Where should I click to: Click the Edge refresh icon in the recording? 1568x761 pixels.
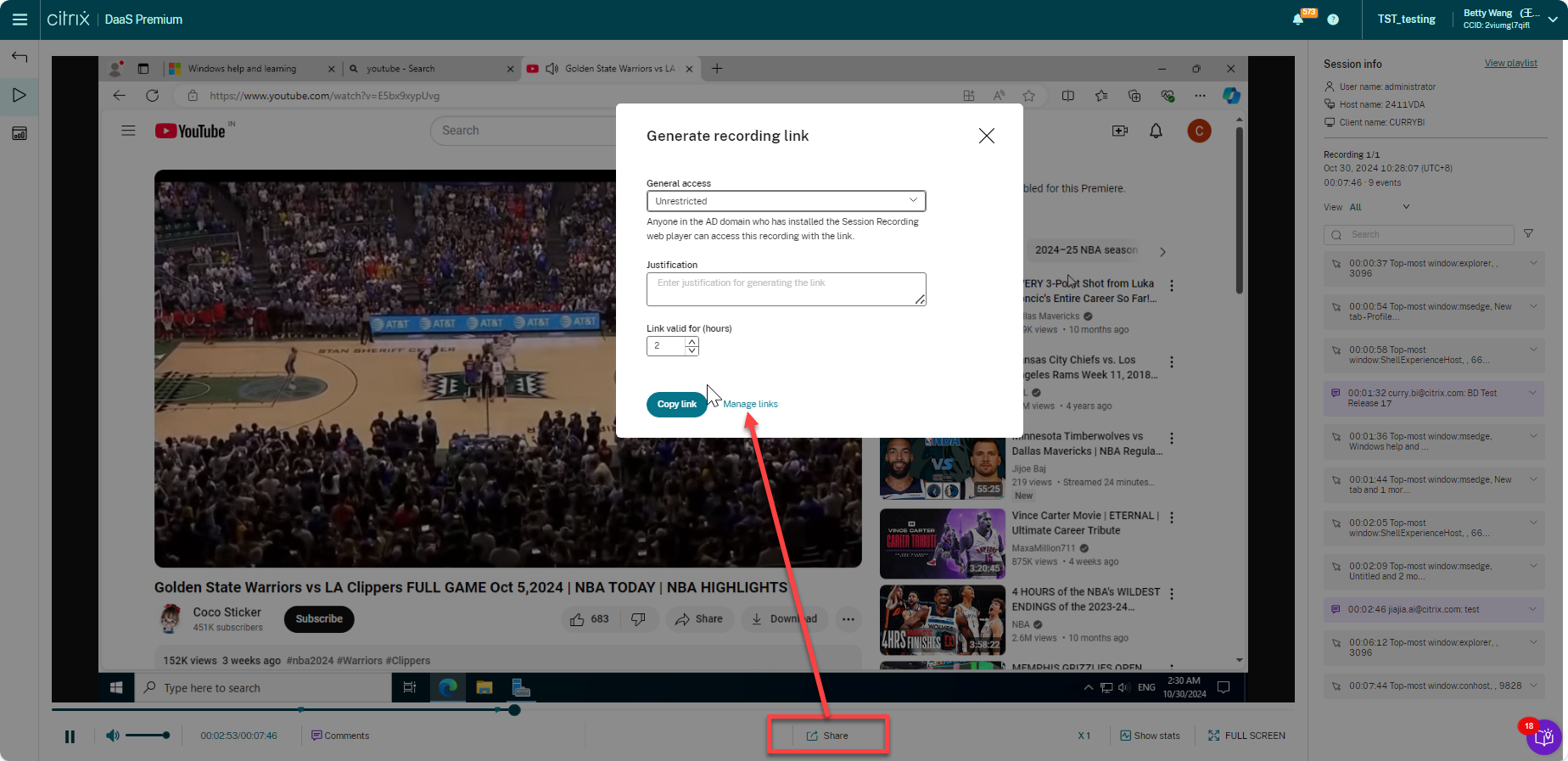[152, 96]
